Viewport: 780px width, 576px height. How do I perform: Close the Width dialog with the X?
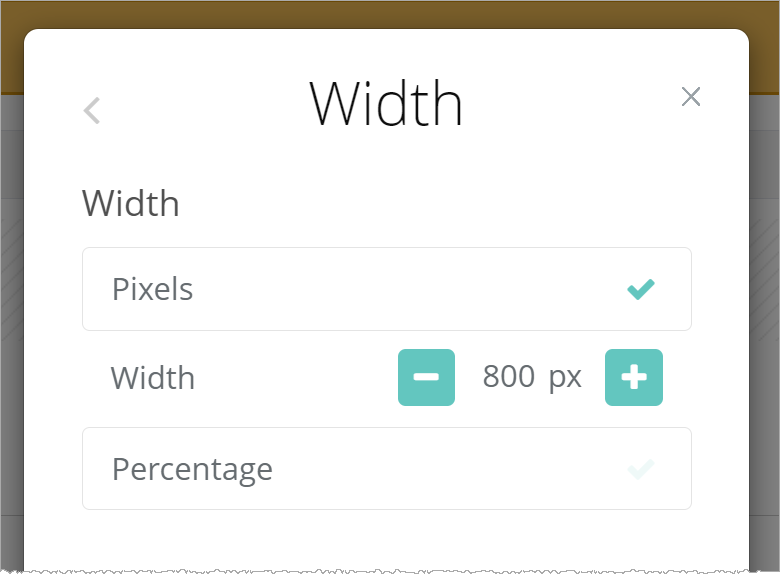tap(690, 97)
